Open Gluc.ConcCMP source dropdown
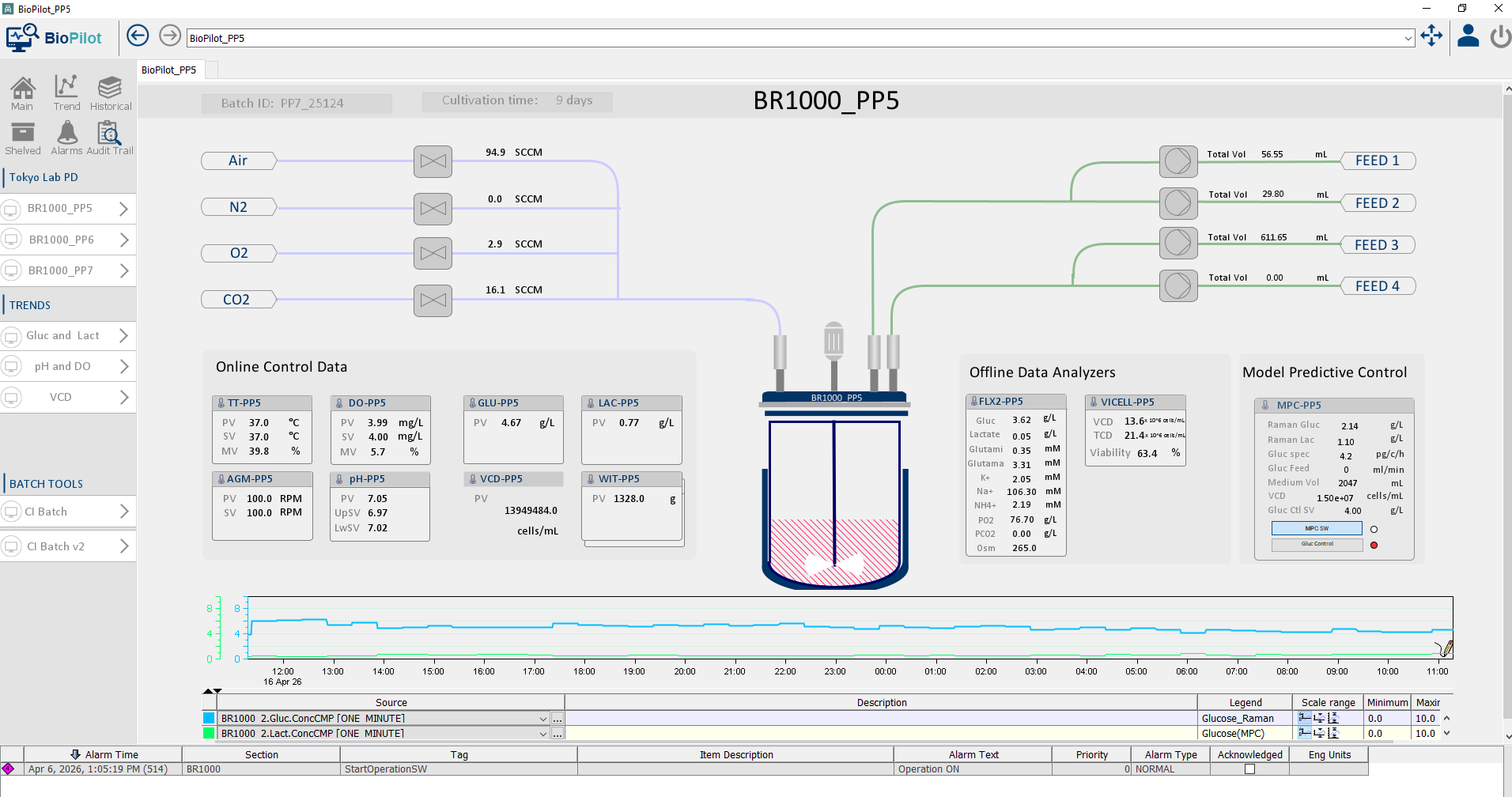1512x797 pixels. click(543, 719)
